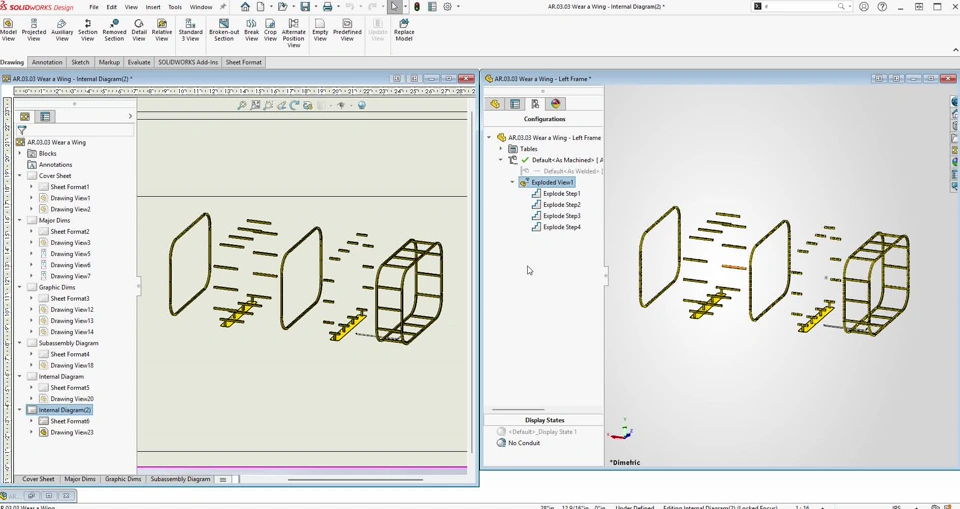Image resolution: width=960 pixels, height=509 pixels.
Task: Insert a Model View
Action: pyautogui.click(x=8, y=29)
